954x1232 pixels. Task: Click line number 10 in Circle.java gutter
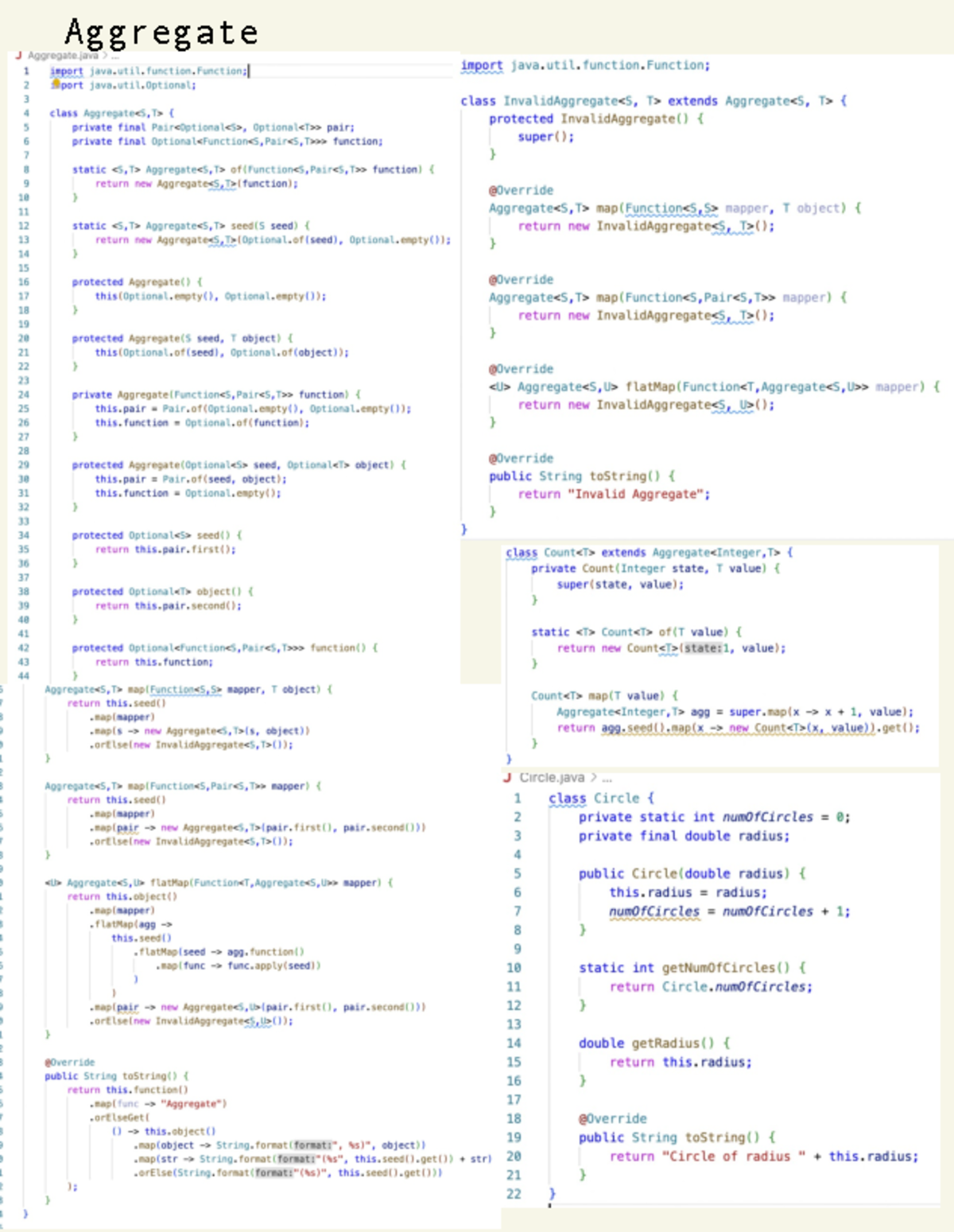tap(514, 968)
